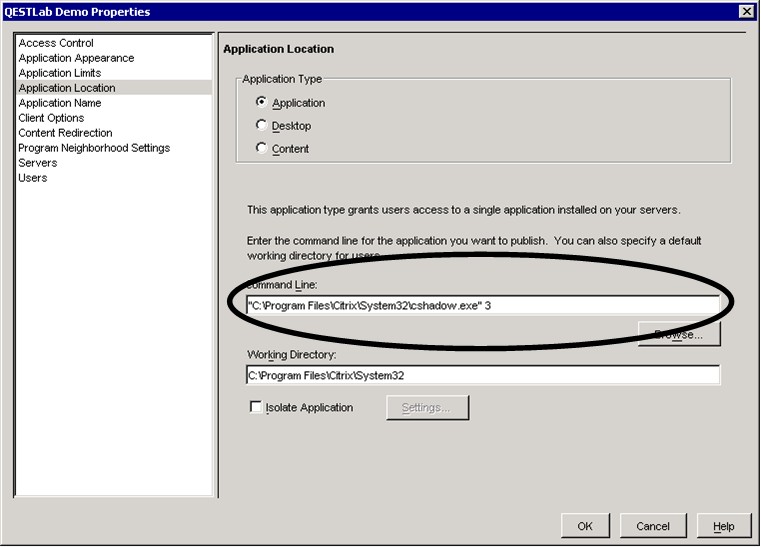Viewport: 761px width, 547px height.
Task: Open Application Name settings
Action: [x=59, y=103]
